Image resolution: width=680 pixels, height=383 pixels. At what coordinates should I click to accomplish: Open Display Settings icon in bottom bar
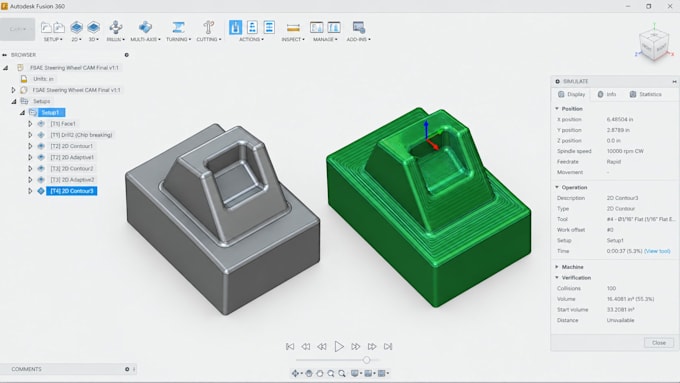tap(355, 373)
